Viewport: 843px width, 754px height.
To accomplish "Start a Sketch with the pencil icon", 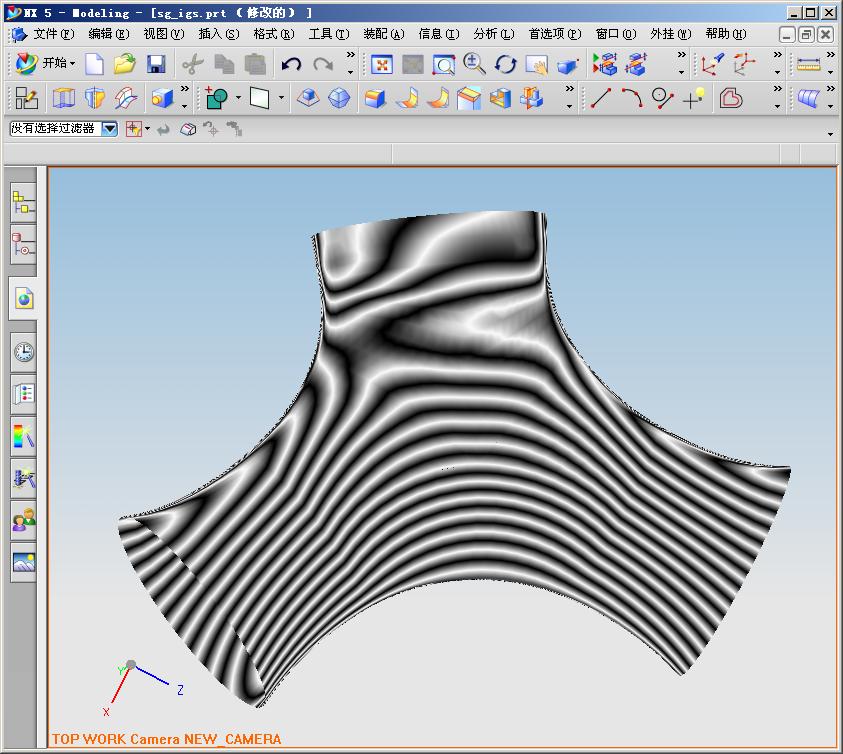I will [26, 98].
